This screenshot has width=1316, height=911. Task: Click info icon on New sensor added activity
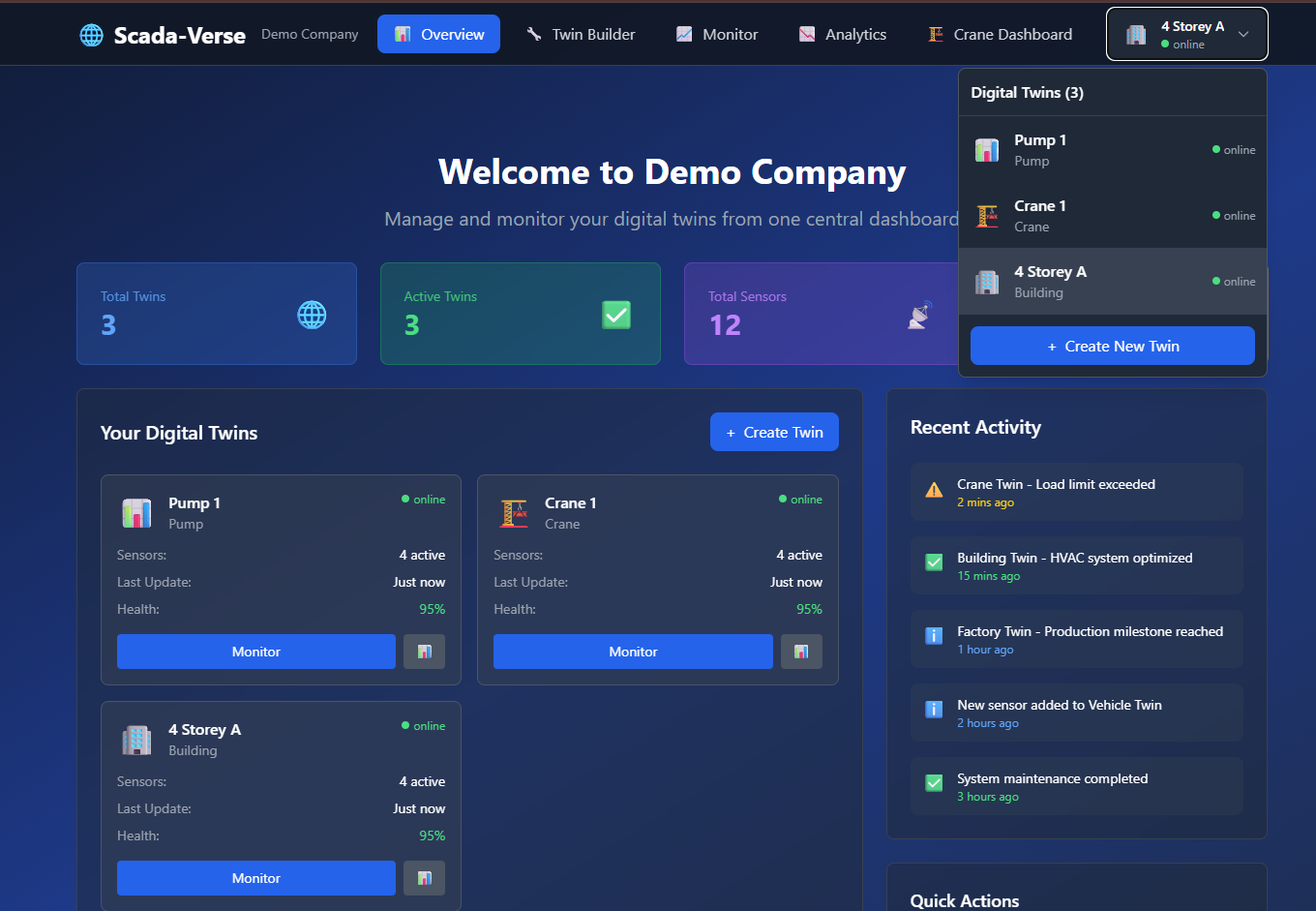[x=934, y=710]
